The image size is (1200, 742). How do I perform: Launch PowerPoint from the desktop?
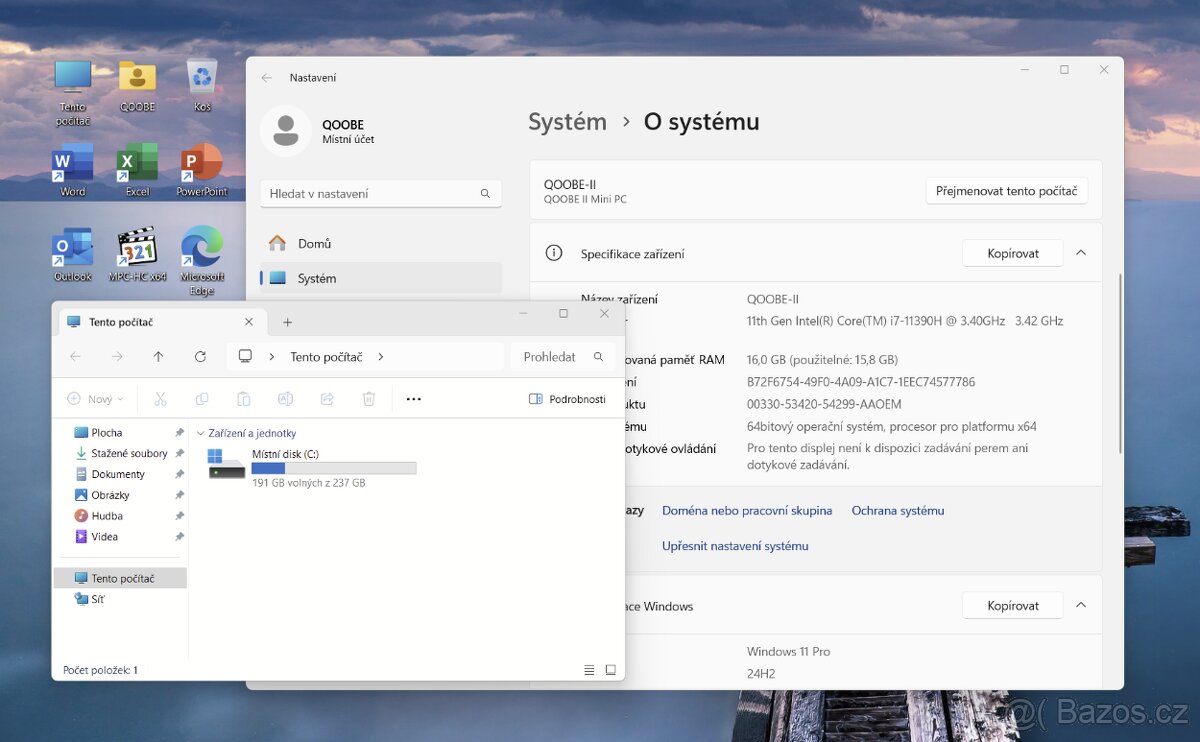[202, 164]
